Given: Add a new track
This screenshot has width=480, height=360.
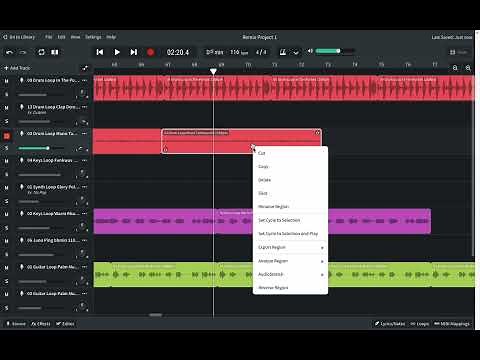Looking at the screenshot, I should [x=17, y=68].
